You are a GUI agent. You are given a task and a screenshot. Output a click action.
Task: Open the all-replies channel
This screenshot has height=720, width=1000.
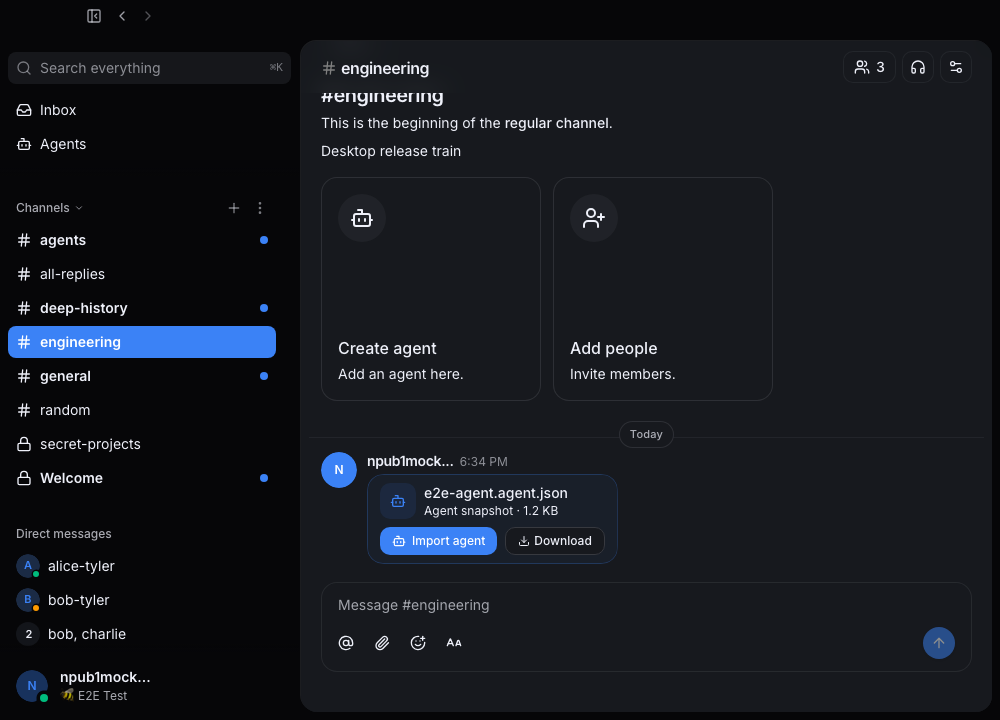[x=142, y=274]
